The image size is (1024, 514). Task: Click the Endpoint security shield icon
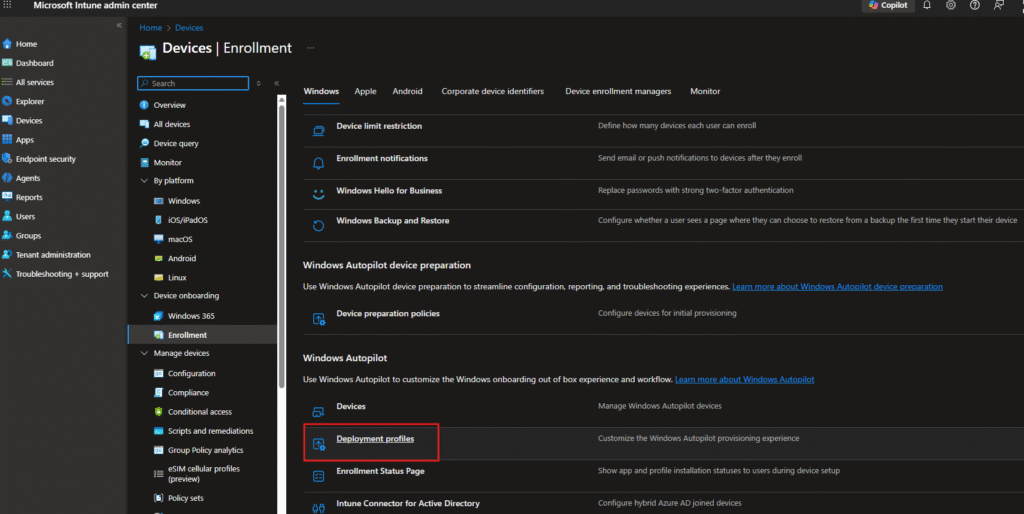(7, 159)
